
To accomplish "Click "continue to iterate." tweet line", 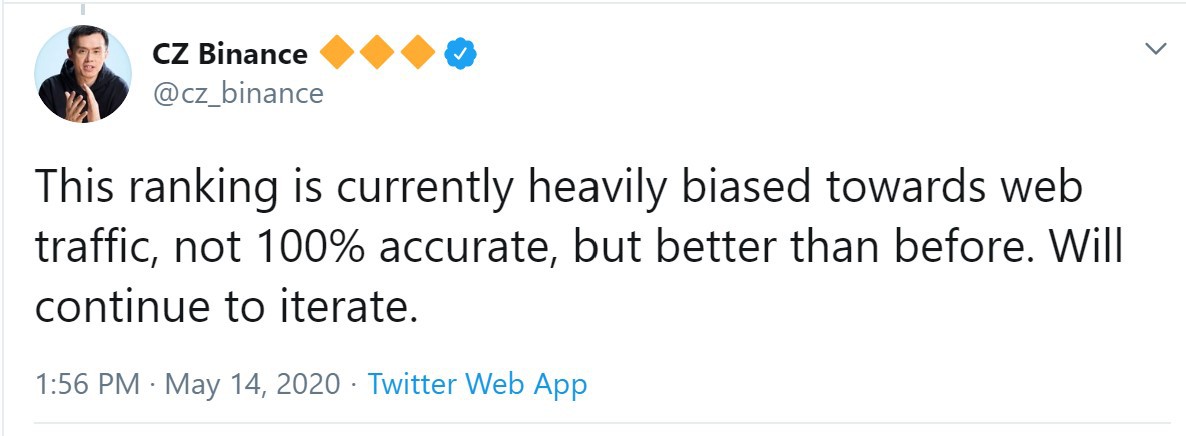I will point(226,308).
